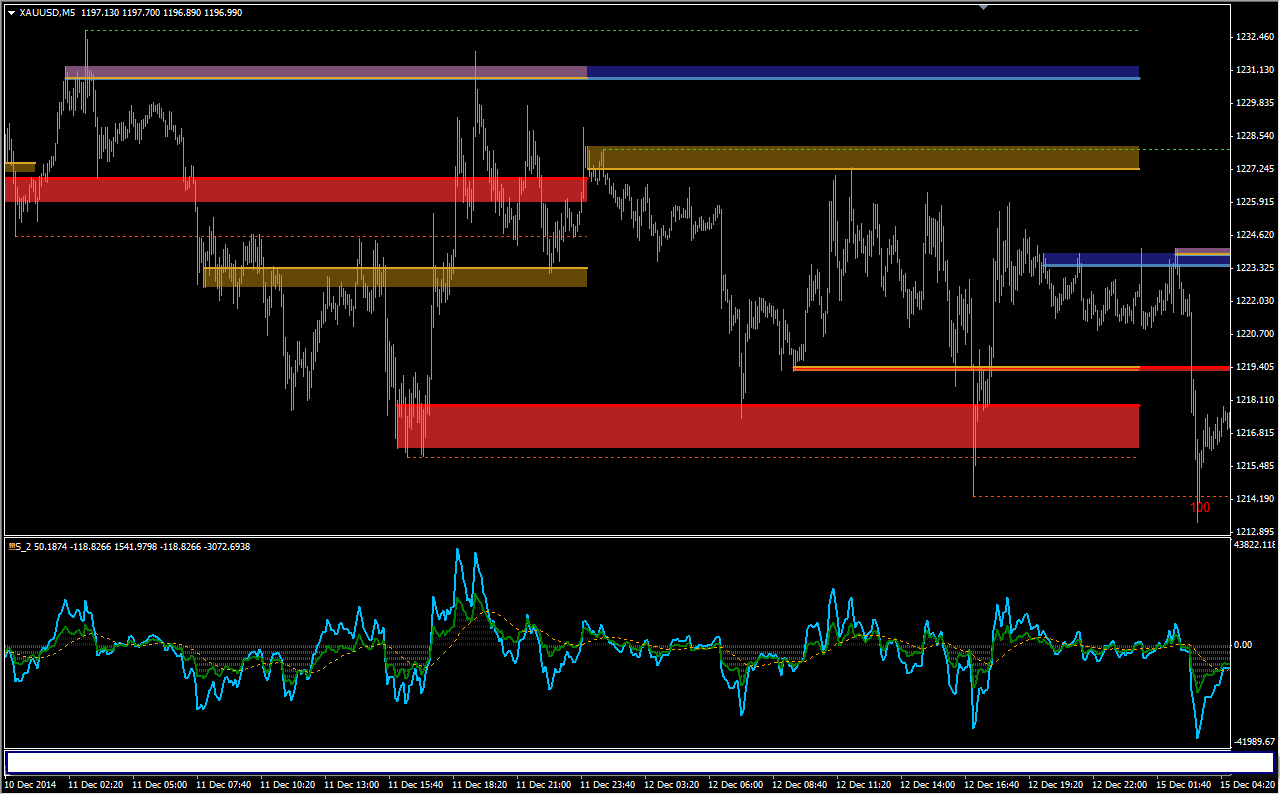Click the red 100 label on the chart
This screenshot has height=795, width=1280.
(x=1200, y=507)
